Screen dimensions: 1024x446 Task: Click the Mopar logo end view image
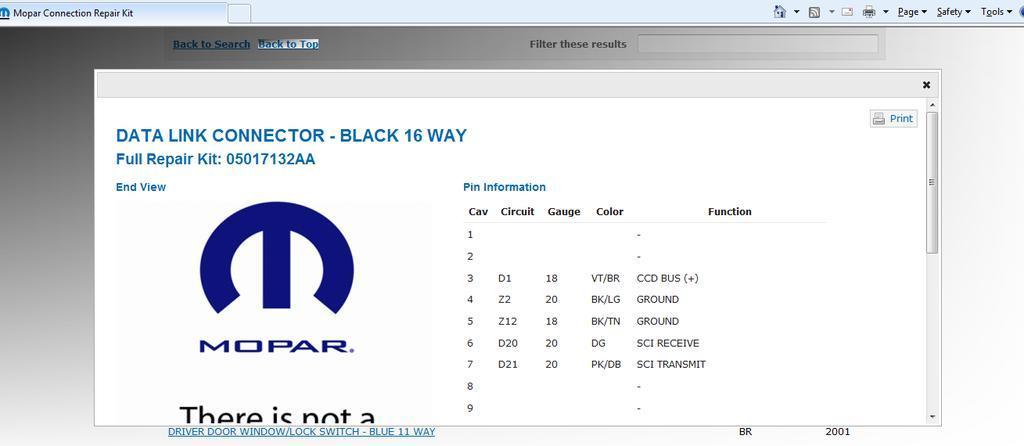coord(275,312)
